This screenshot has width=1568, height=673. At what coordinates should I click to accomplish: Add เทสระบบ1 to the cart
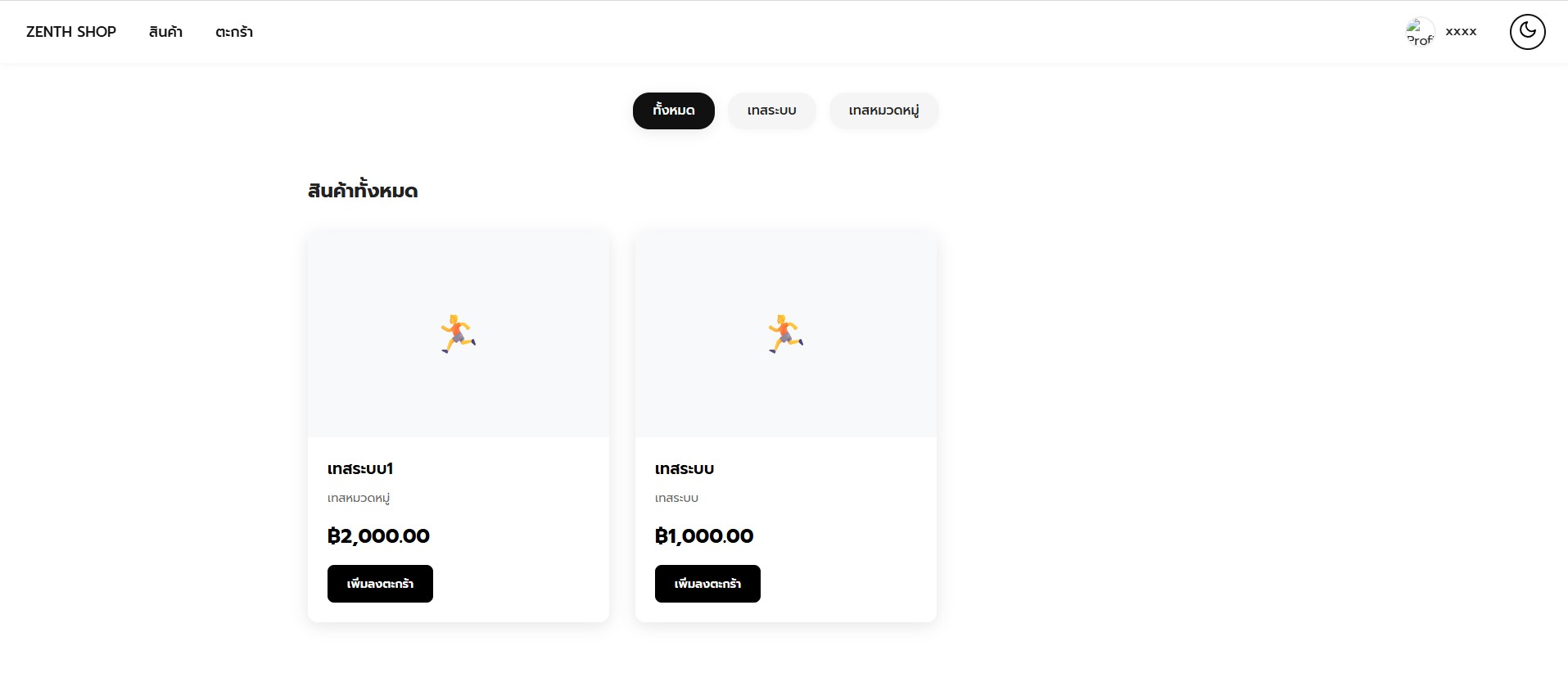[380, 584]
